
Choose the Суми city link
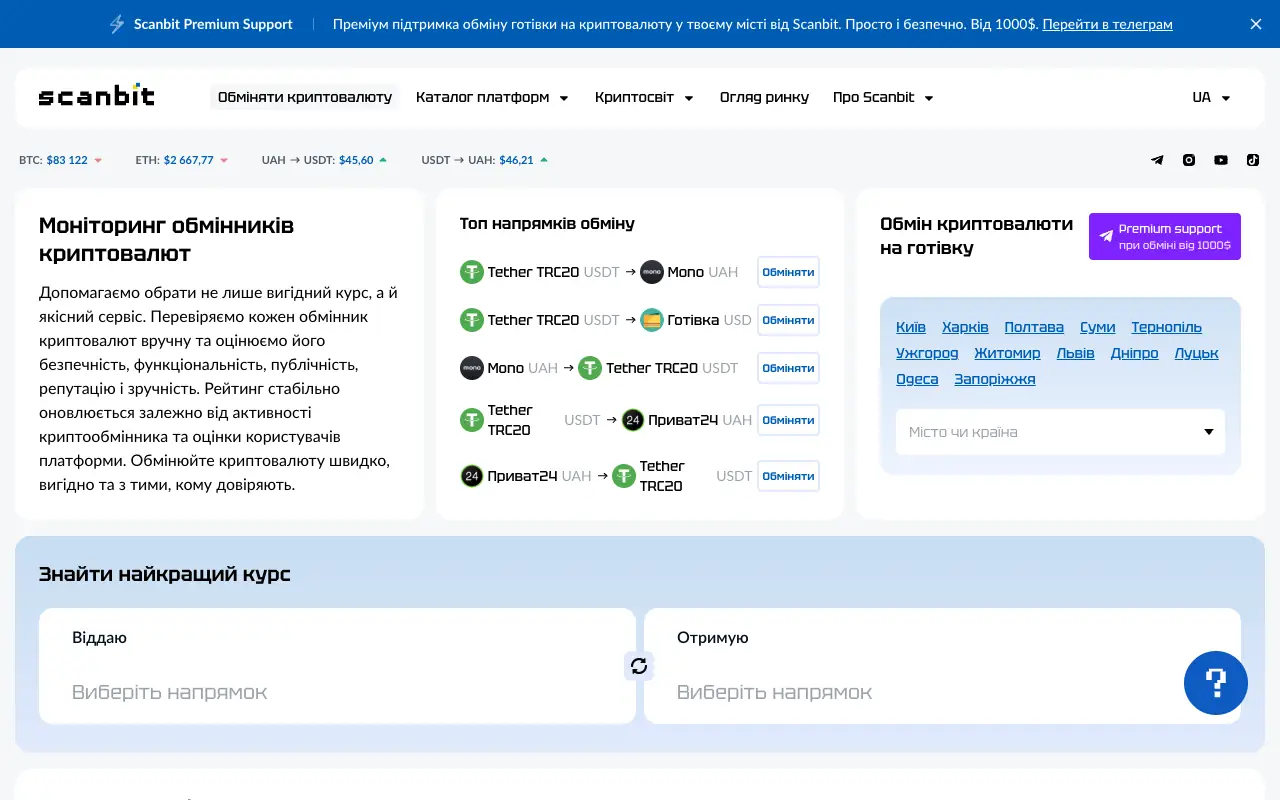click(x=1098, y=327)
